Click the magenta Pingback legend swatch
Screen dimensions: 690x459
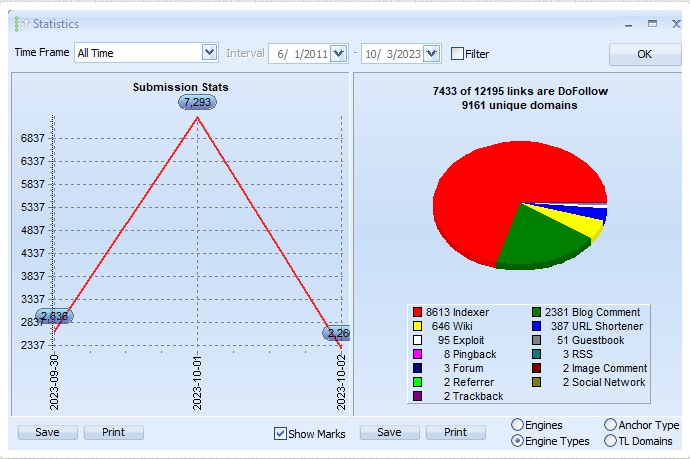(x=418, y=354)
